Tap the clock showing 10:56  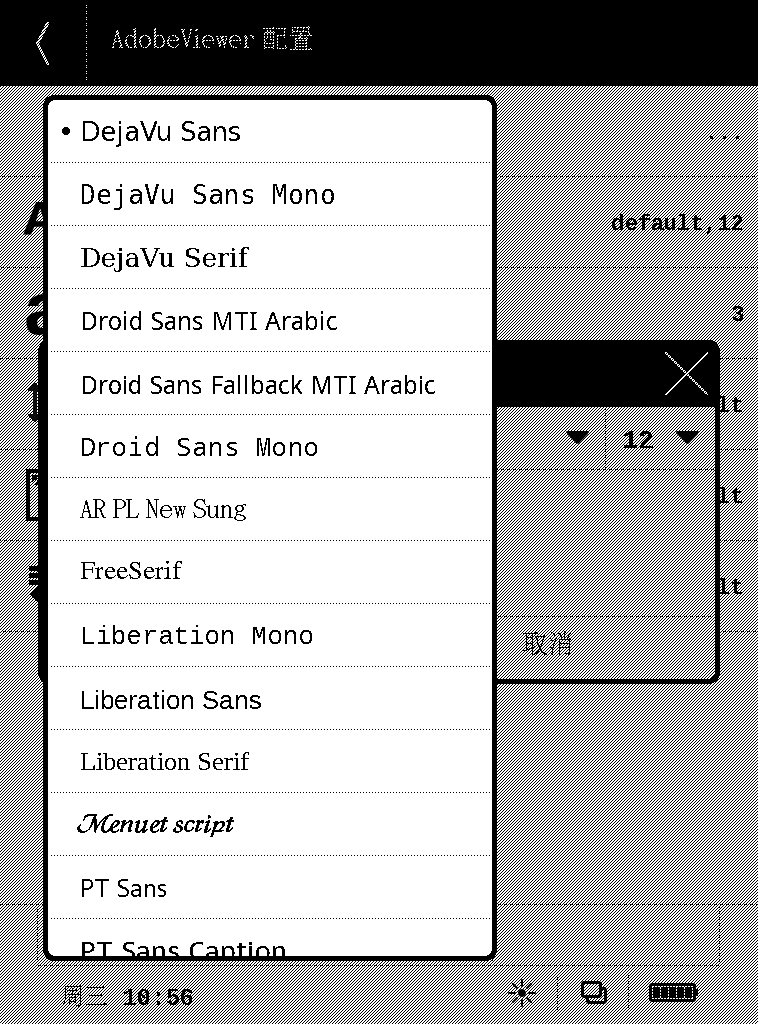158,997
